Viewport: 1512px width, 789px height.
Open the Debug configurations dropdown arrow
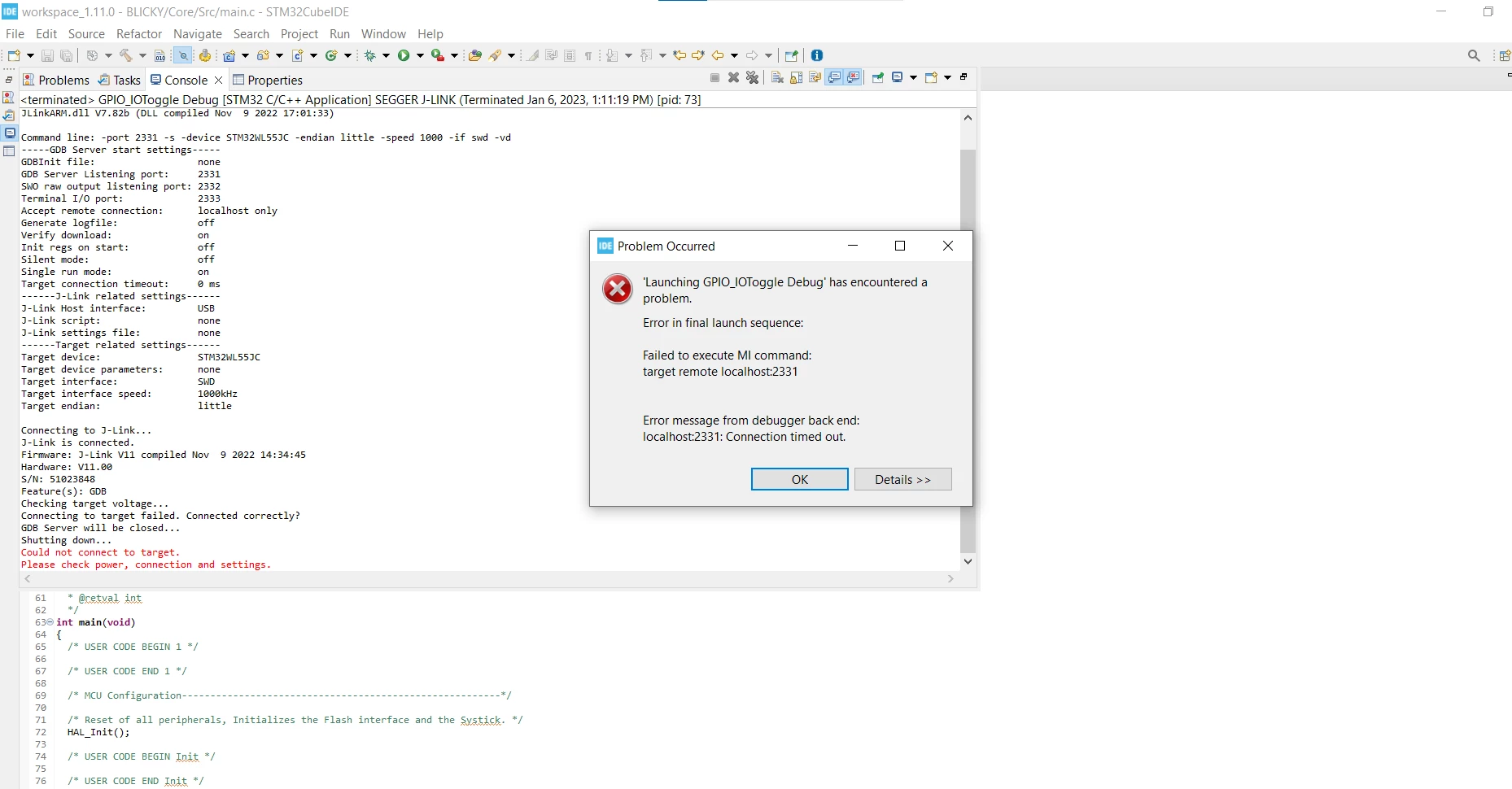coord(386,55)
